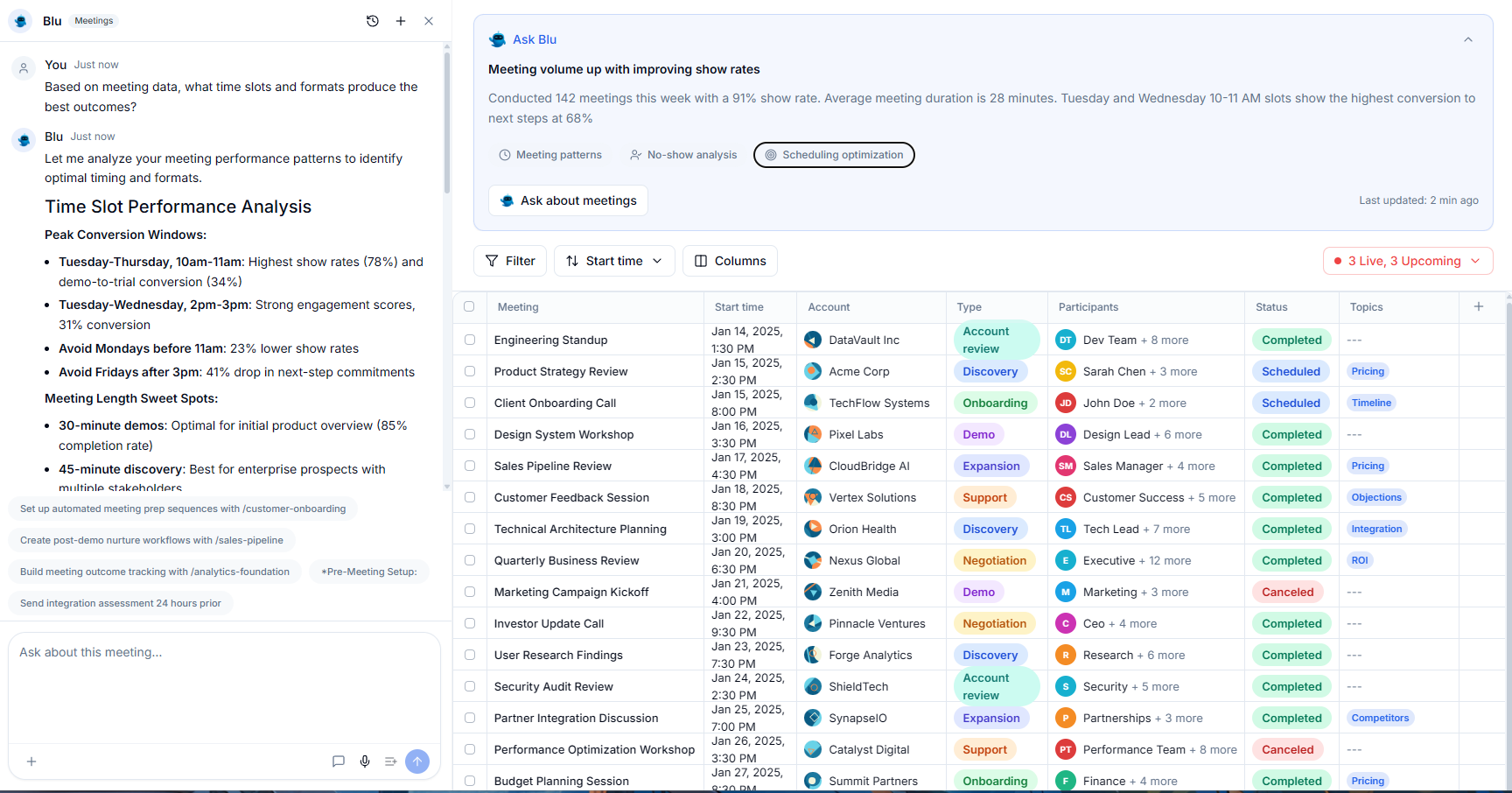Collapse the Ask Blu summary panel
Viewport: 1512px width, 793px height.
[x=1468, y=39]
